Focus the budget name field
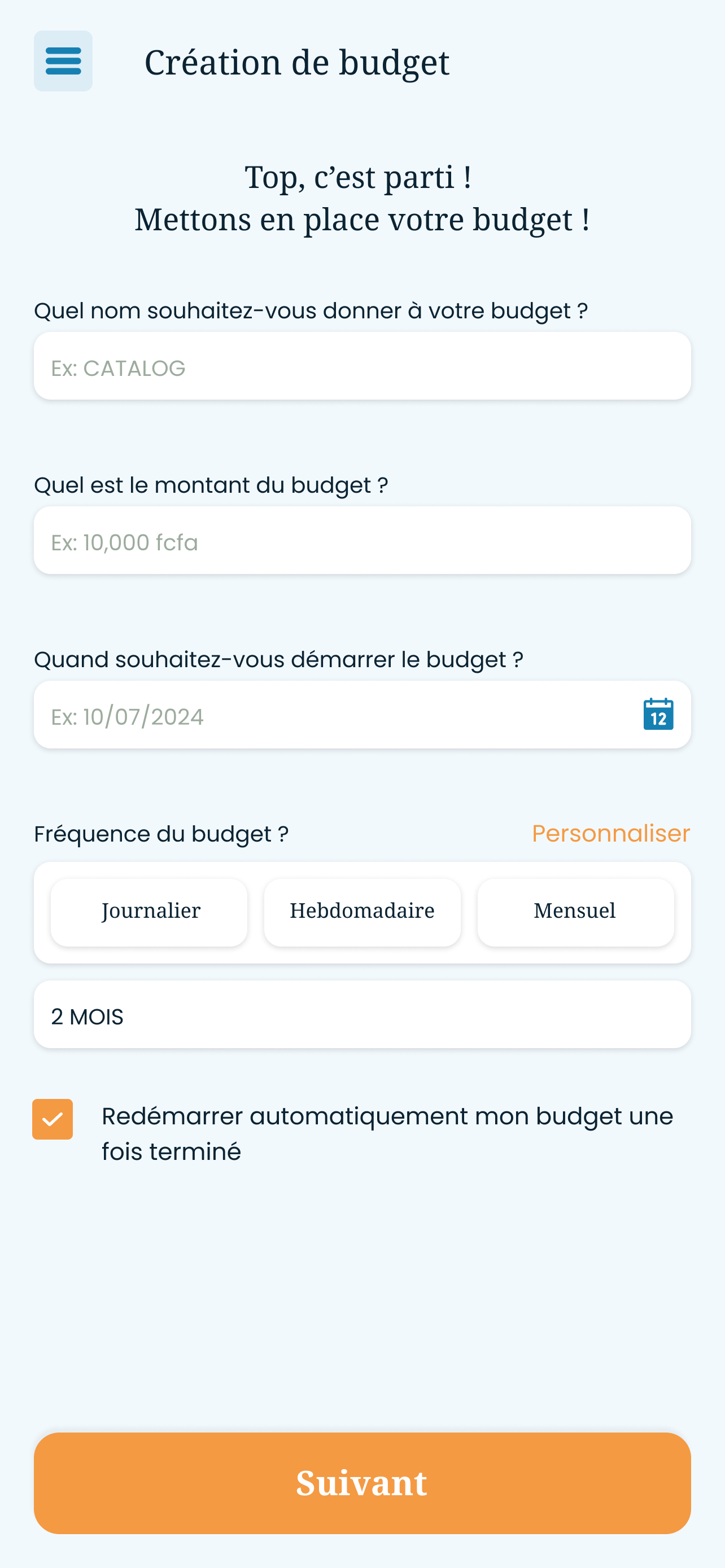The width and height of the screenshot is (725, 1568). pos(362,366)
